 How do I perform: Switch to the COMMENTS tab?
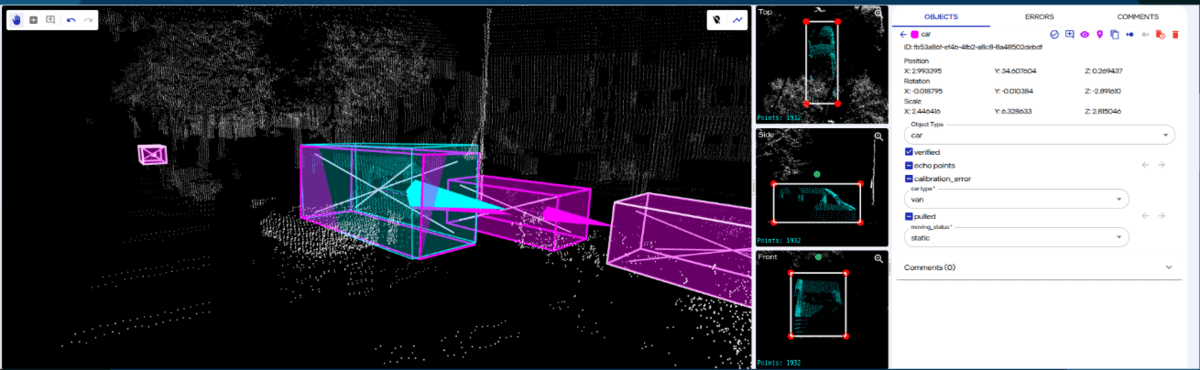coord(1137,17)
